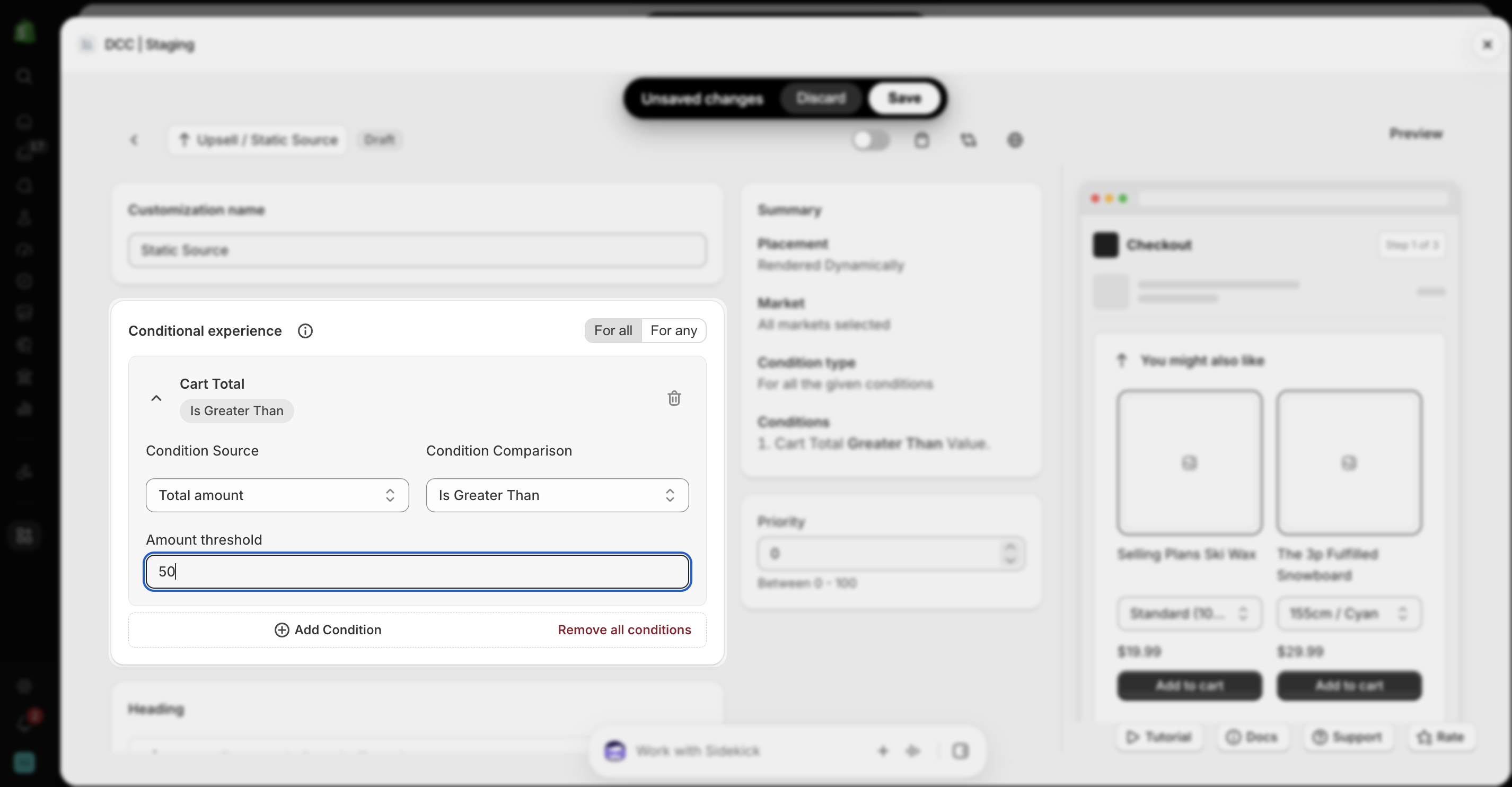The image size is (1512, 787).
Task: Delete the Cart Total condition with the trash icon
Action: click(x=674, y=398)
